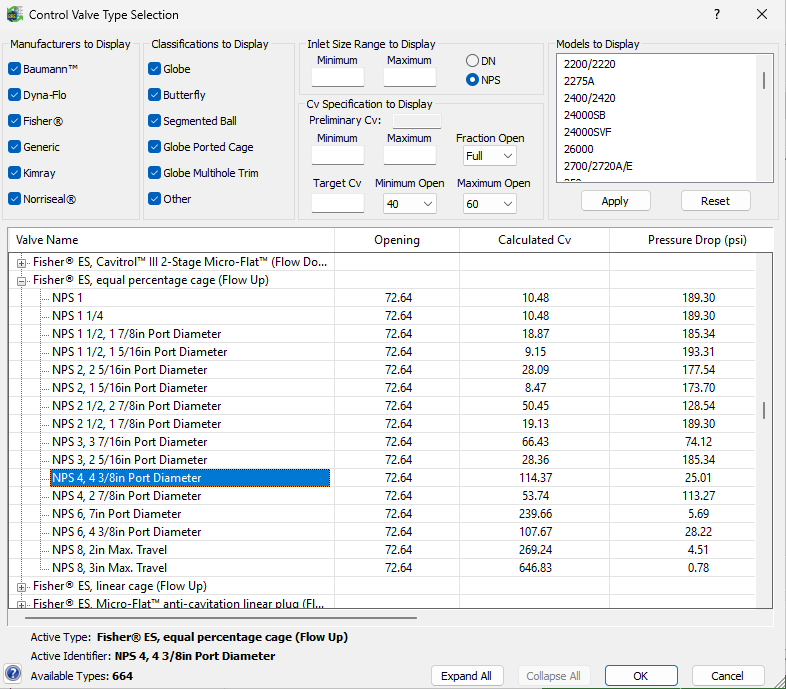
Task: Select model 2200/2220 in Models list
Action: (x=590, y=64)
